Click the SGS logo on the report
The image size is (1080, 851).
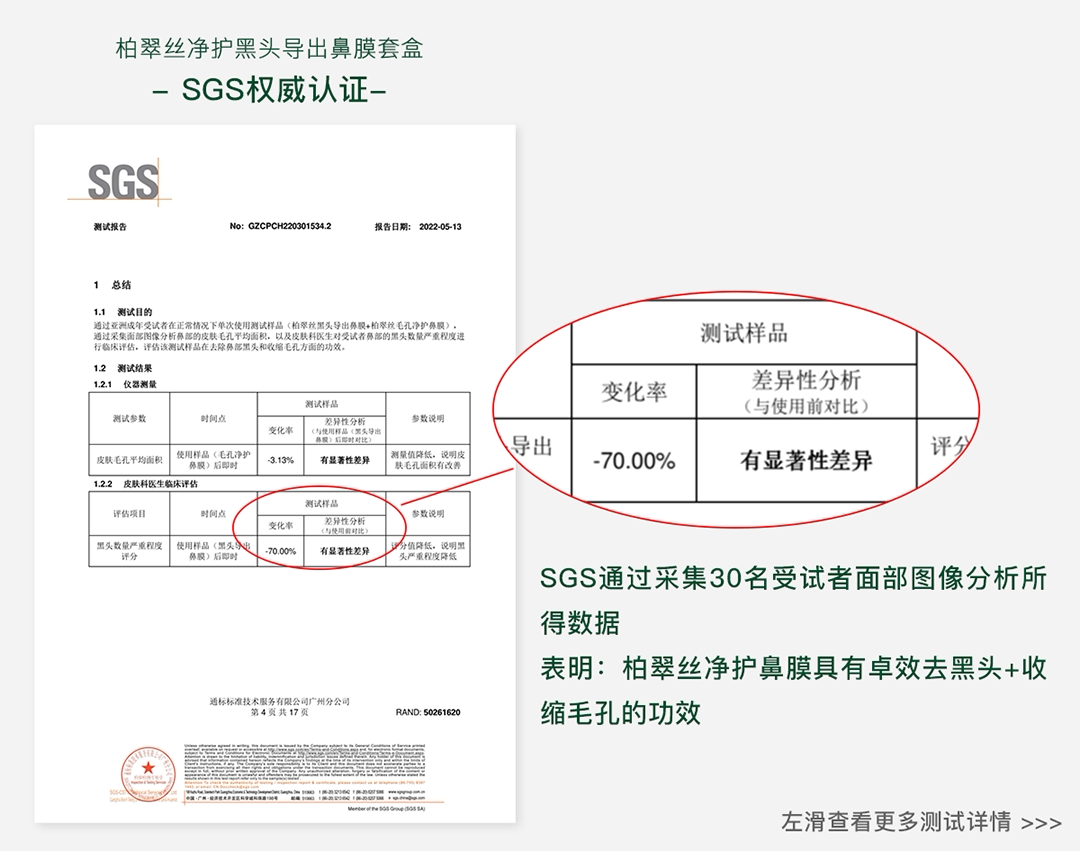point(120,182)
